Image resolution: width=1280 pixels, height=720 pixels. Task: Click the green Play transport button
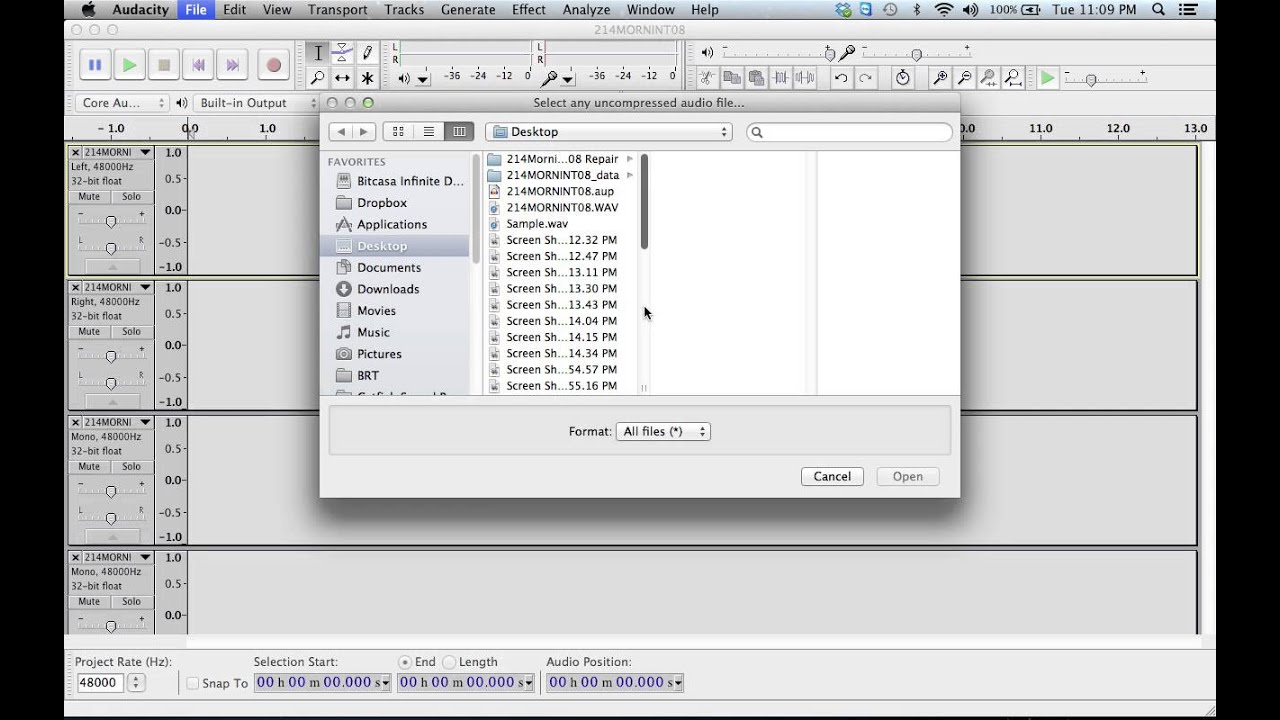click(x=129, y=65)
